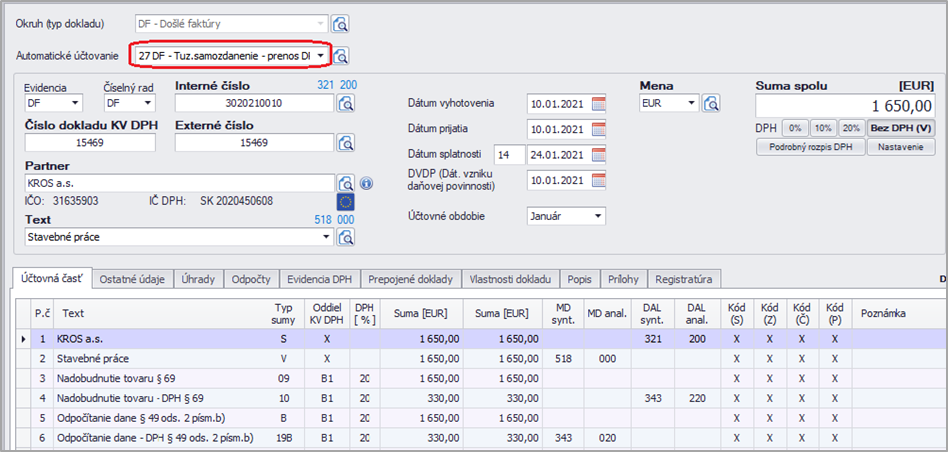Open the Evidencia DPH tab
This screenshot has height=452, width=948.
[x=317, y=279]
